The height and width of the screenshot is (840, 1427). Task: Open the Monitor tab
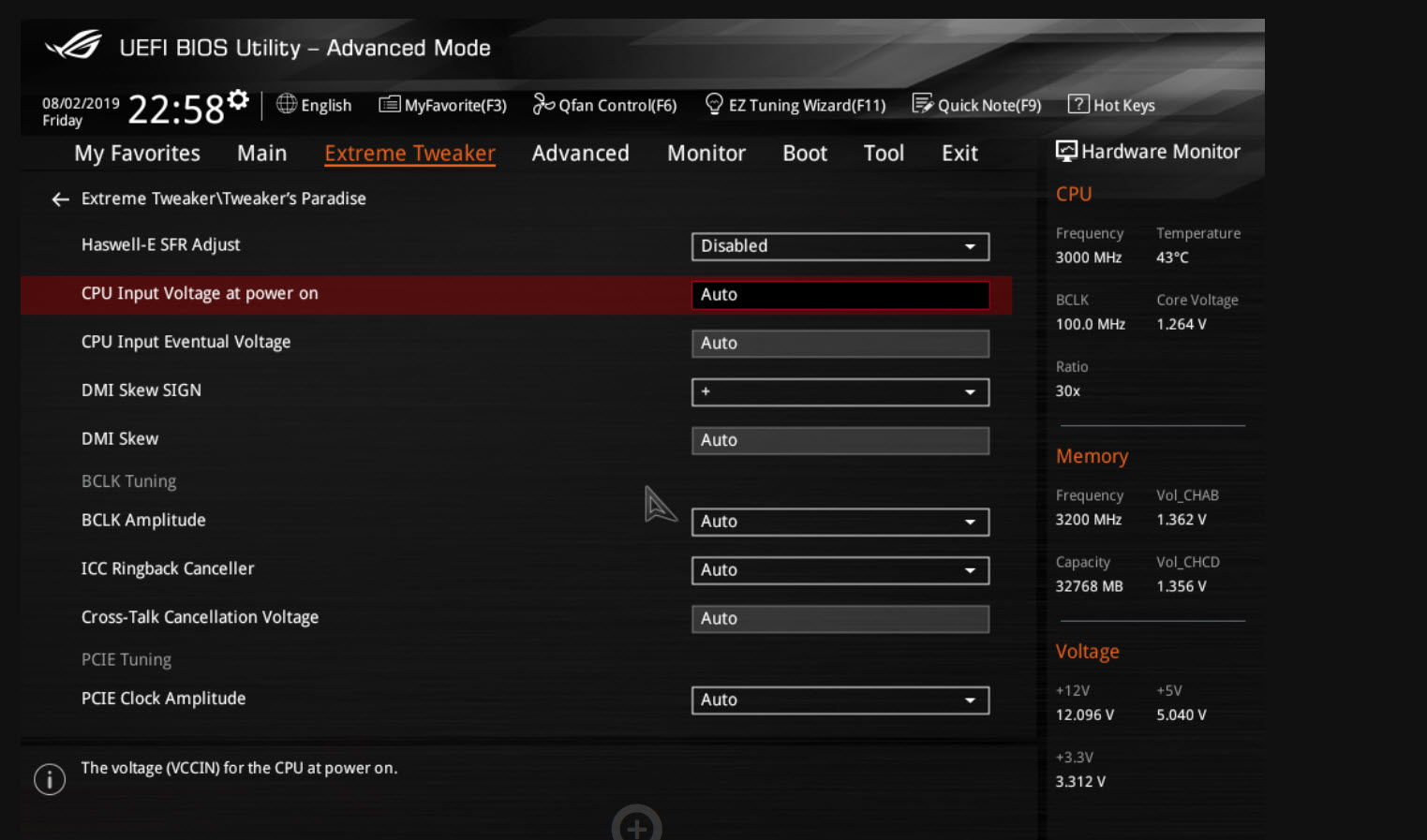706,153
